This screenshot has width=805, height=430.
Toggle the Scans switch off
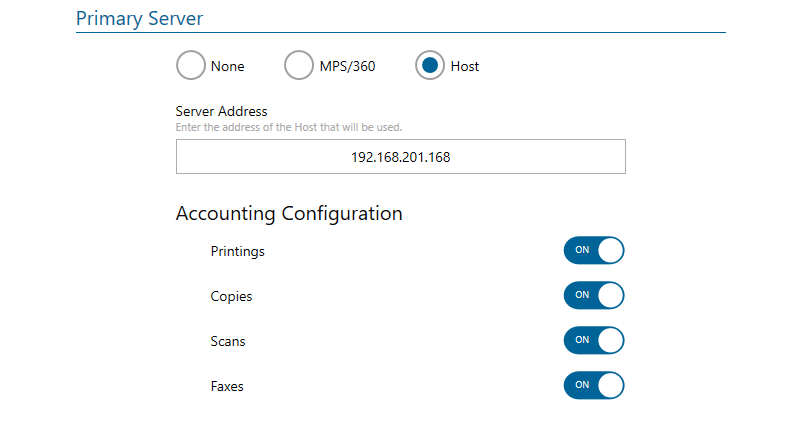pos(594,340)
